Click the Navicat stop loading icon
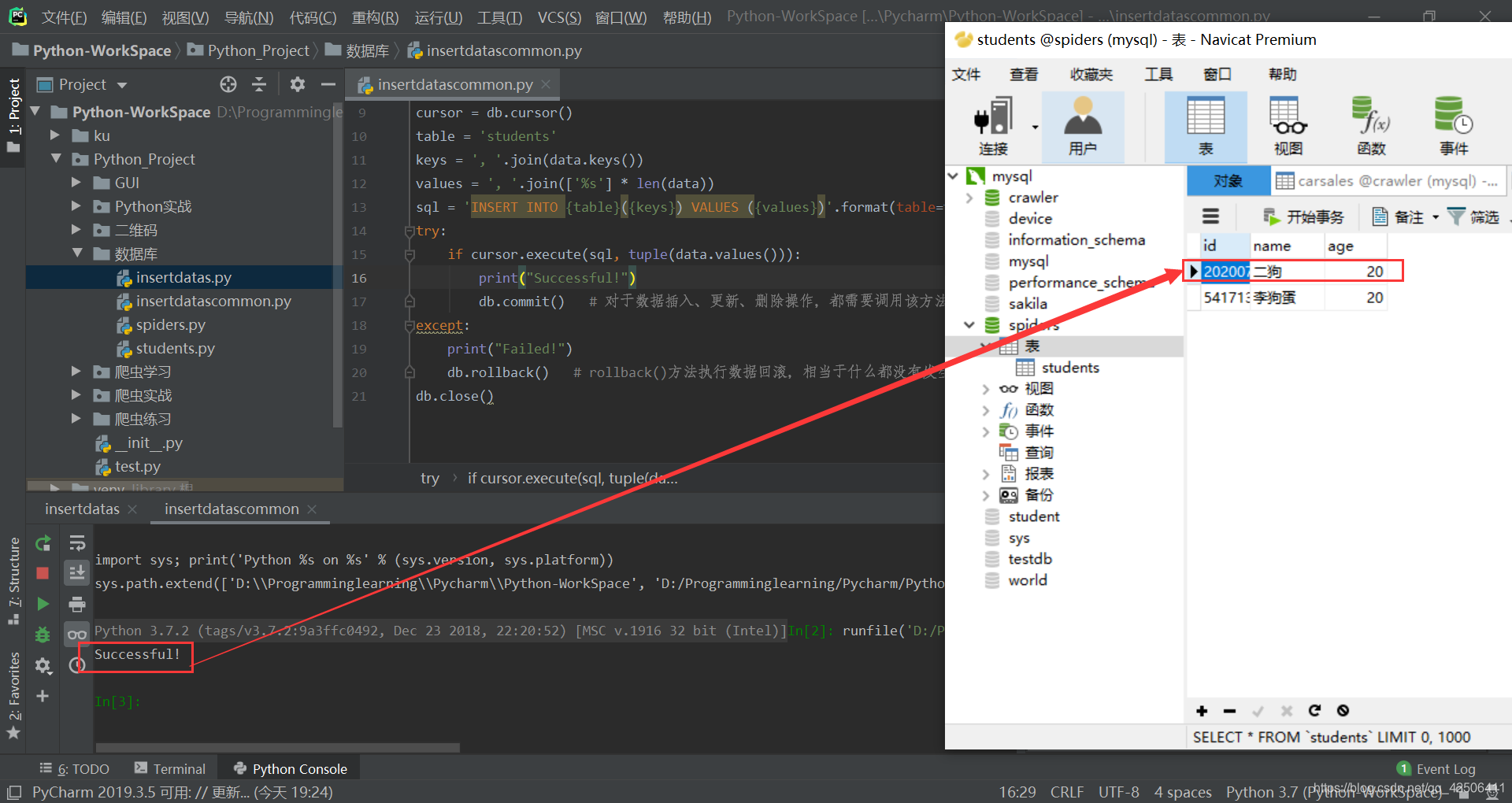1512x803 pixels. tap(1343, 711)
